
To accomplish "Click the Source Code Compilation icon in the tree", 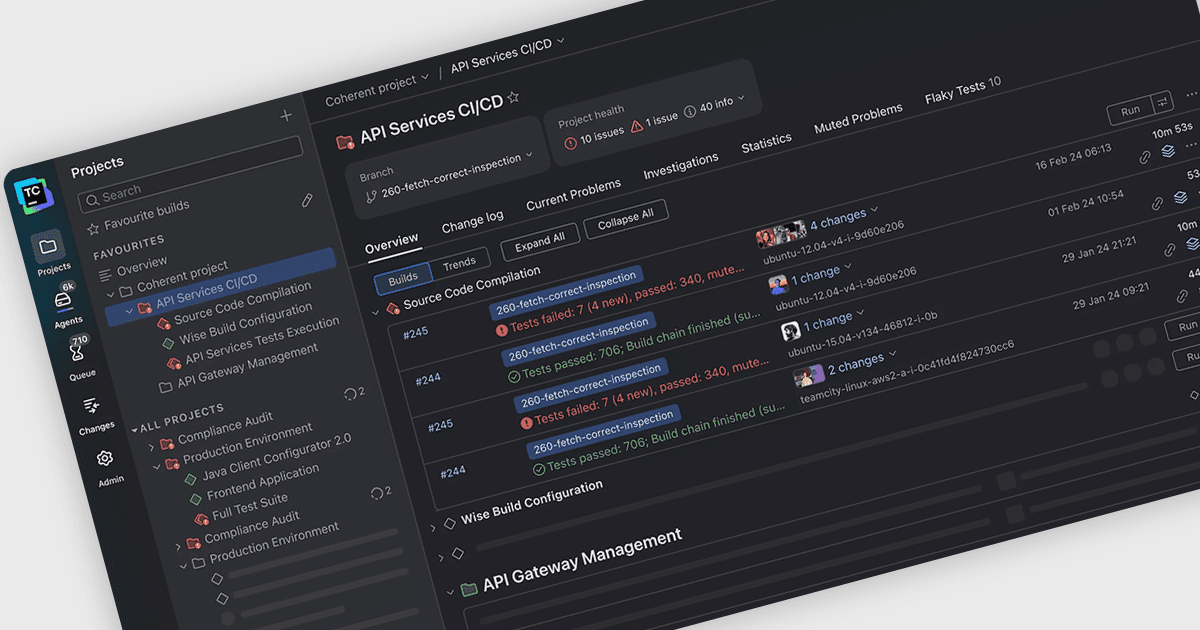I will coord(163,323).
